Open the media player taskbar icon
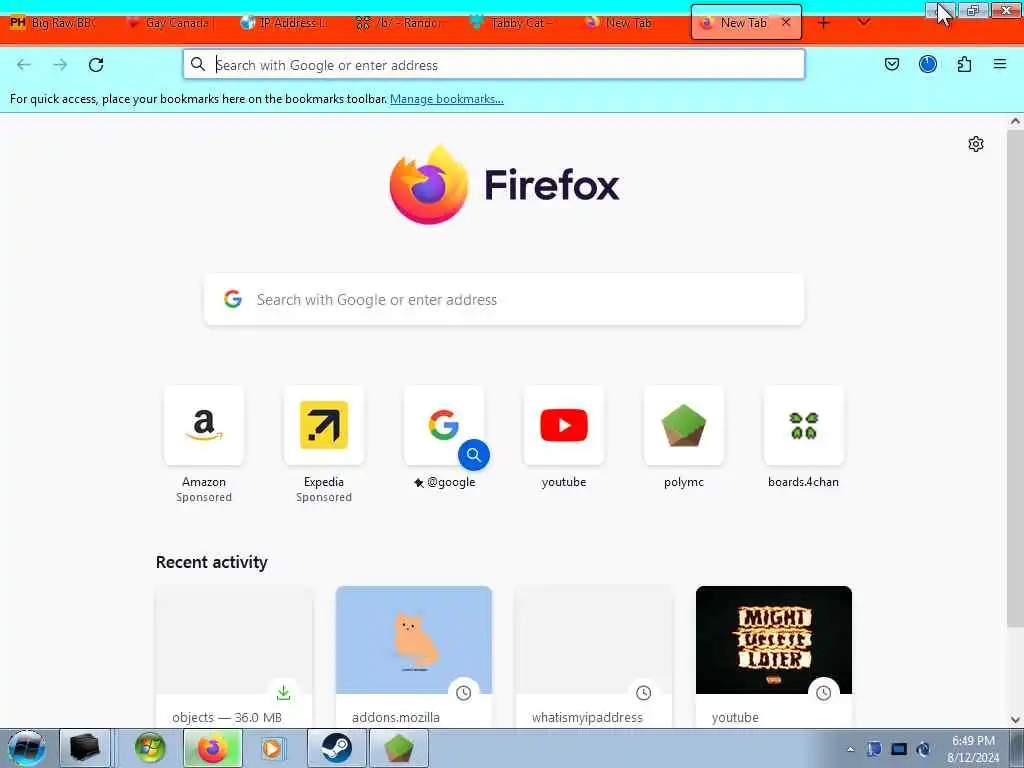The image size is (1024, 768). point(272,748)
